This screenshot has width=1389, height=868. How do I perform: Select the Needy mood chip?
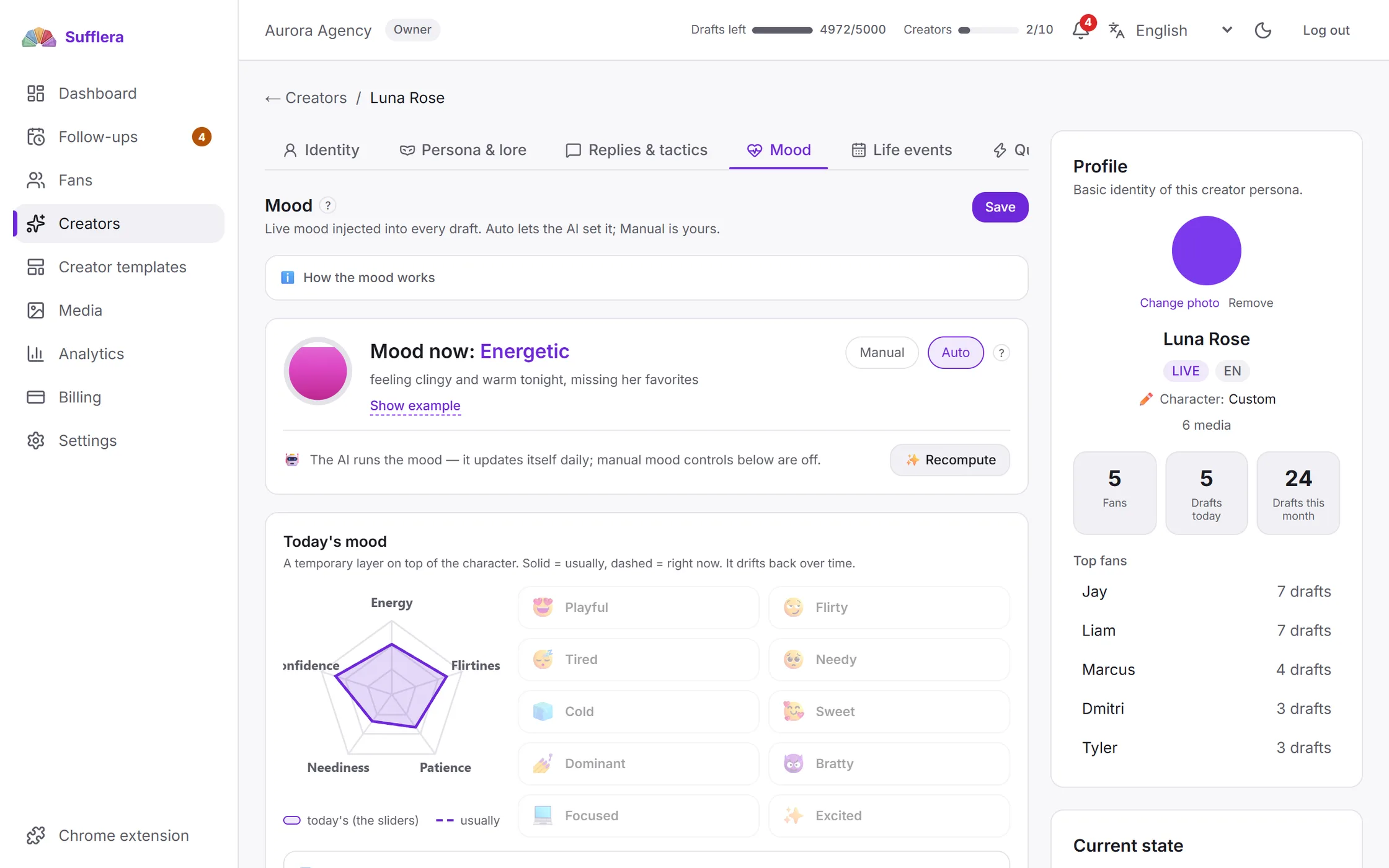[x=889, y=659]
